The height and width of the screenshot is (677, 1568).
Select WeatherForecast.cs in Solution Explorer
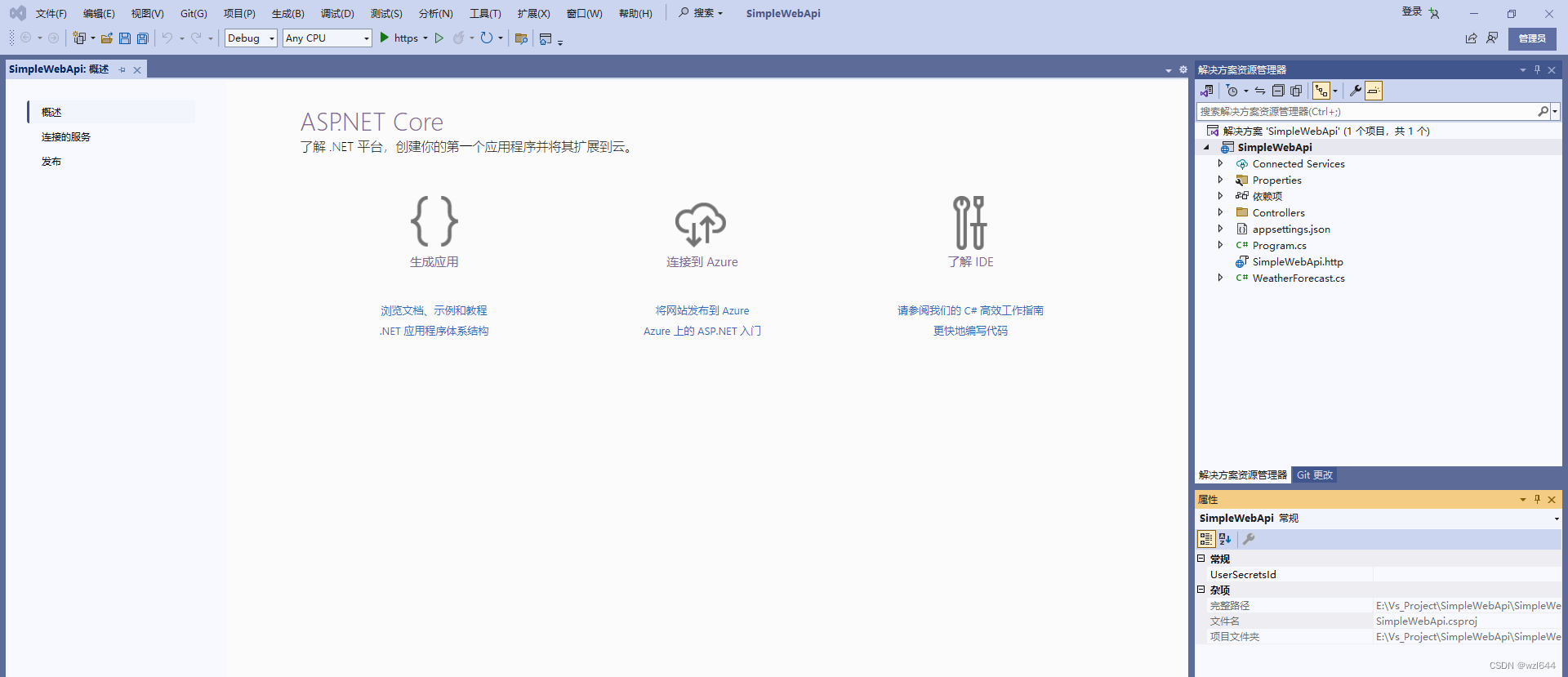tap(1298, 278)
